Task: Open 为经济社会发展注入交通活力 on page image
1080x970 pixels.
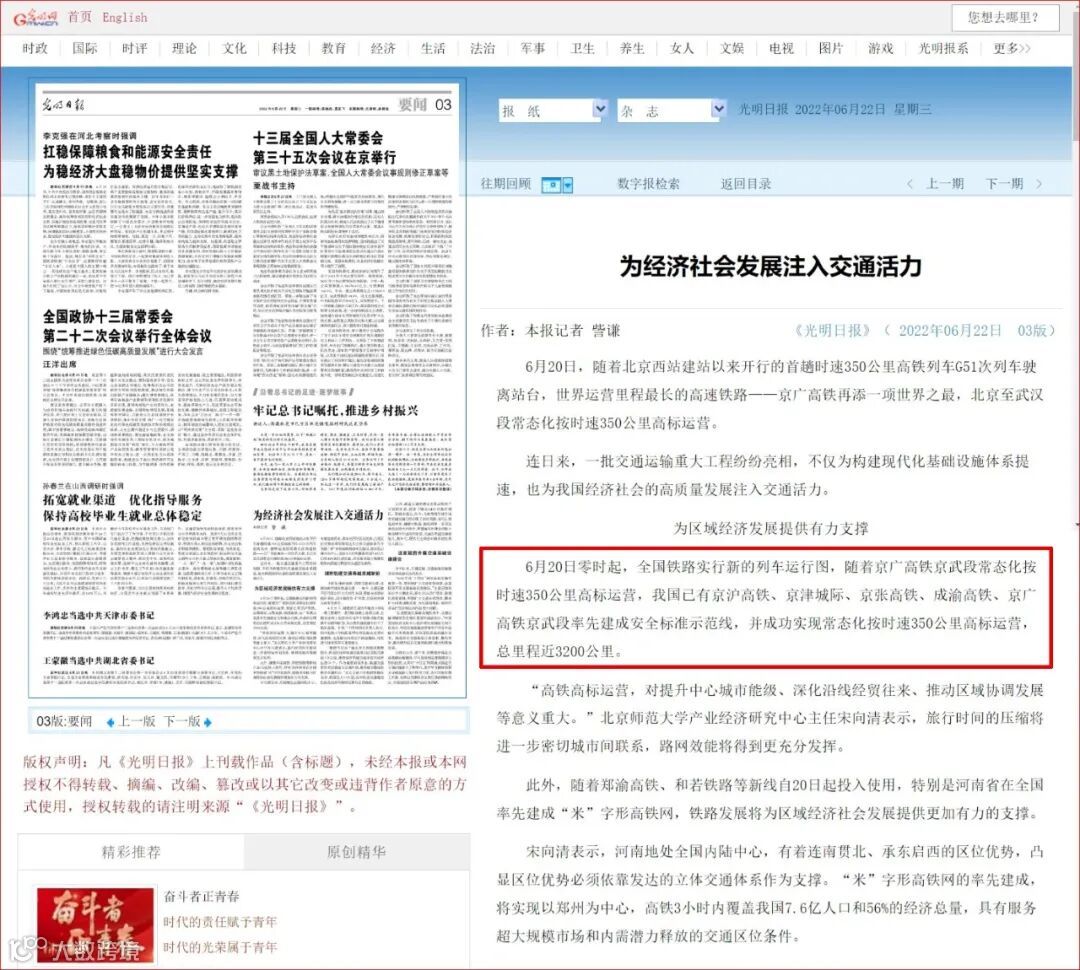Action: [x=318, y=515]
